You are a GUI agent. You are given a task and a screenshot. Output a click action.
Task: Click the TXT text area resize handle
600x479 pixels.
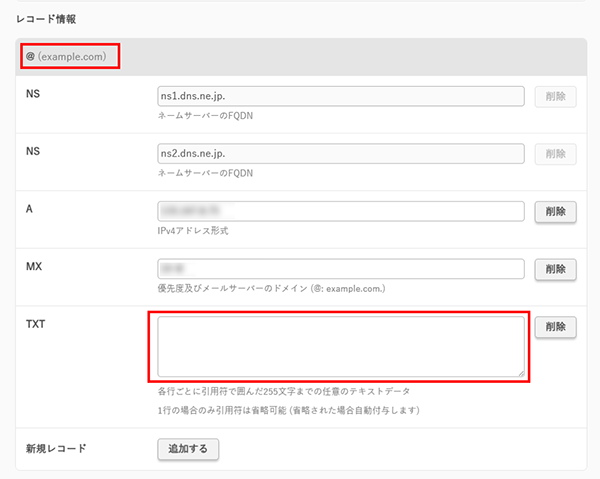tap(520, 372)
